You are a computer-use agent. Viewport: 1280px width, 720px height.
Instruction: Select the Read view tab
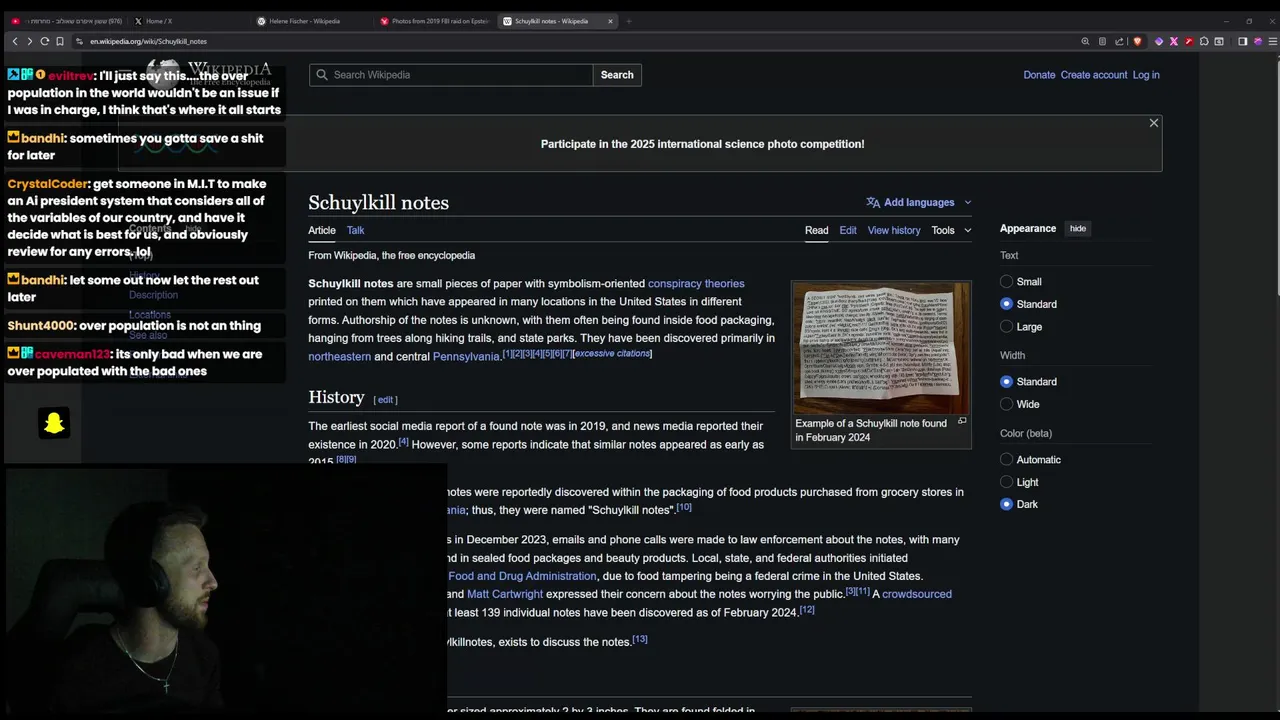pyautogui.click(x=816, y=230)
